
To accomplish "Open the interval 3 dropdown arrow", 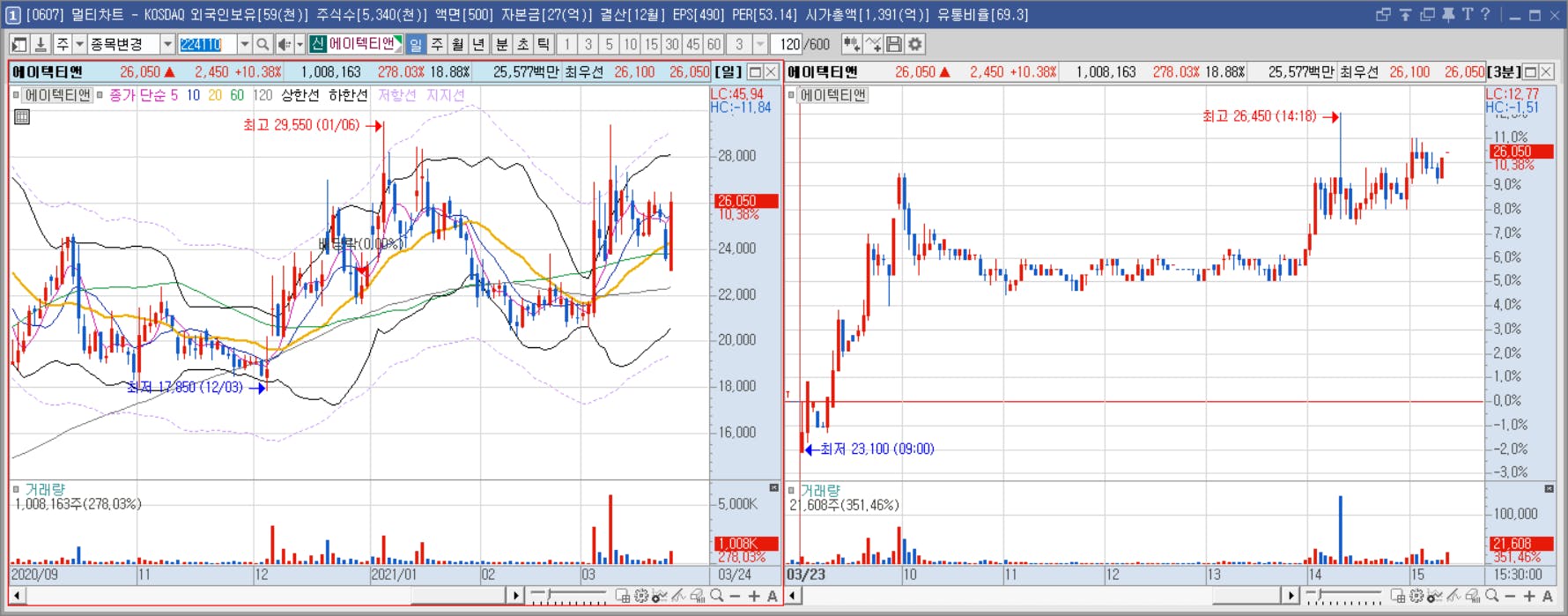I will point(760,44).
